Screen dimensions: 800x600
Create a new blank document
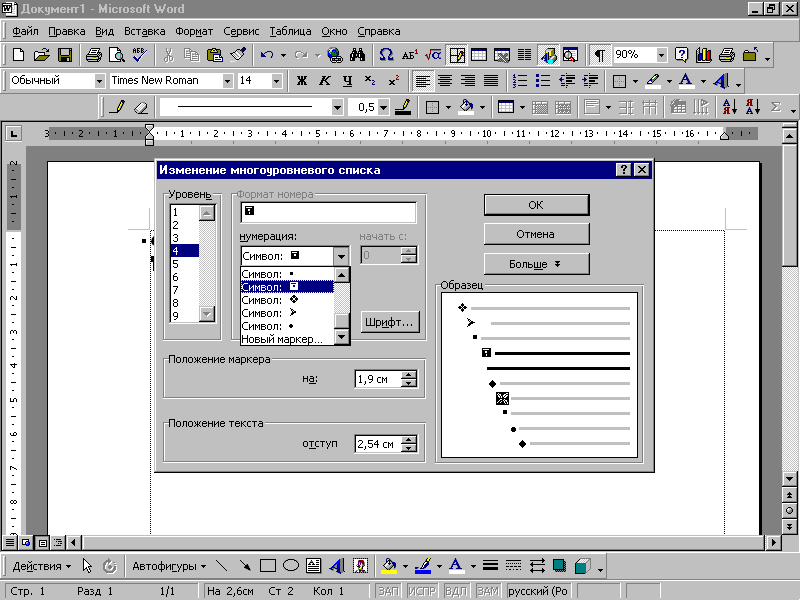pos(18,55)
